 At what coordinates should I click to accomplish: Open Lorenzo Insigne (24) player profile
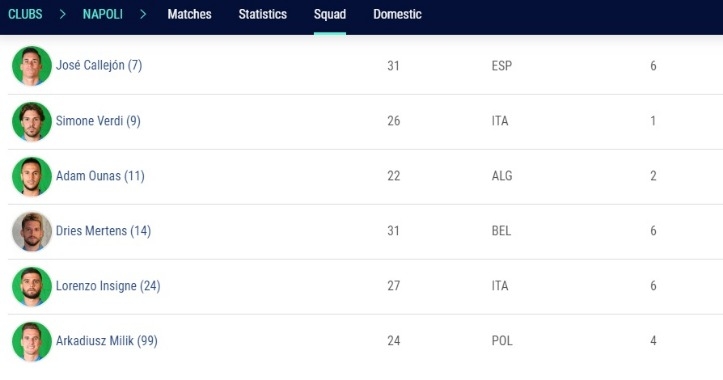point(108,286)
